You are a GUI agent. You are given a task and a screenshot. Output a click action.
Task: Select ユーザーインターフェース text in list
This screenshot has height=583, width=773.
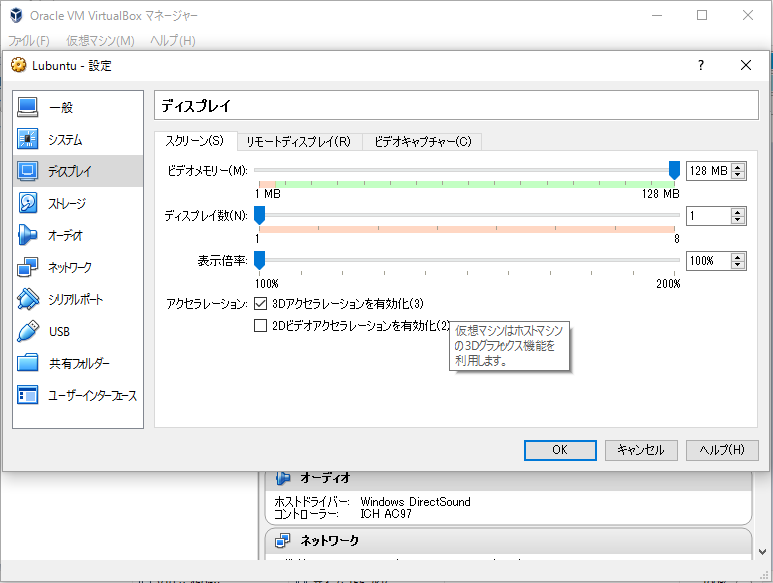tap(93, 396)
